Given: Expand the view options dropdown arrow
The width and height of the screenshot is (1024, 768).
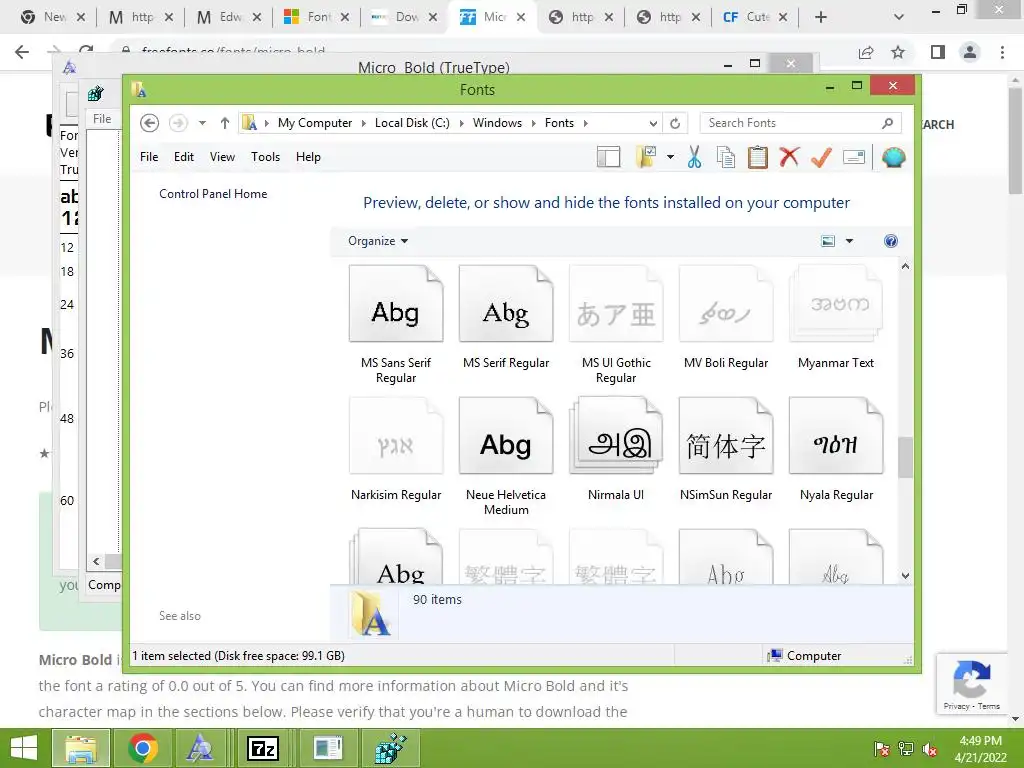Looking at the screenshot, I should tap(849, 241).
